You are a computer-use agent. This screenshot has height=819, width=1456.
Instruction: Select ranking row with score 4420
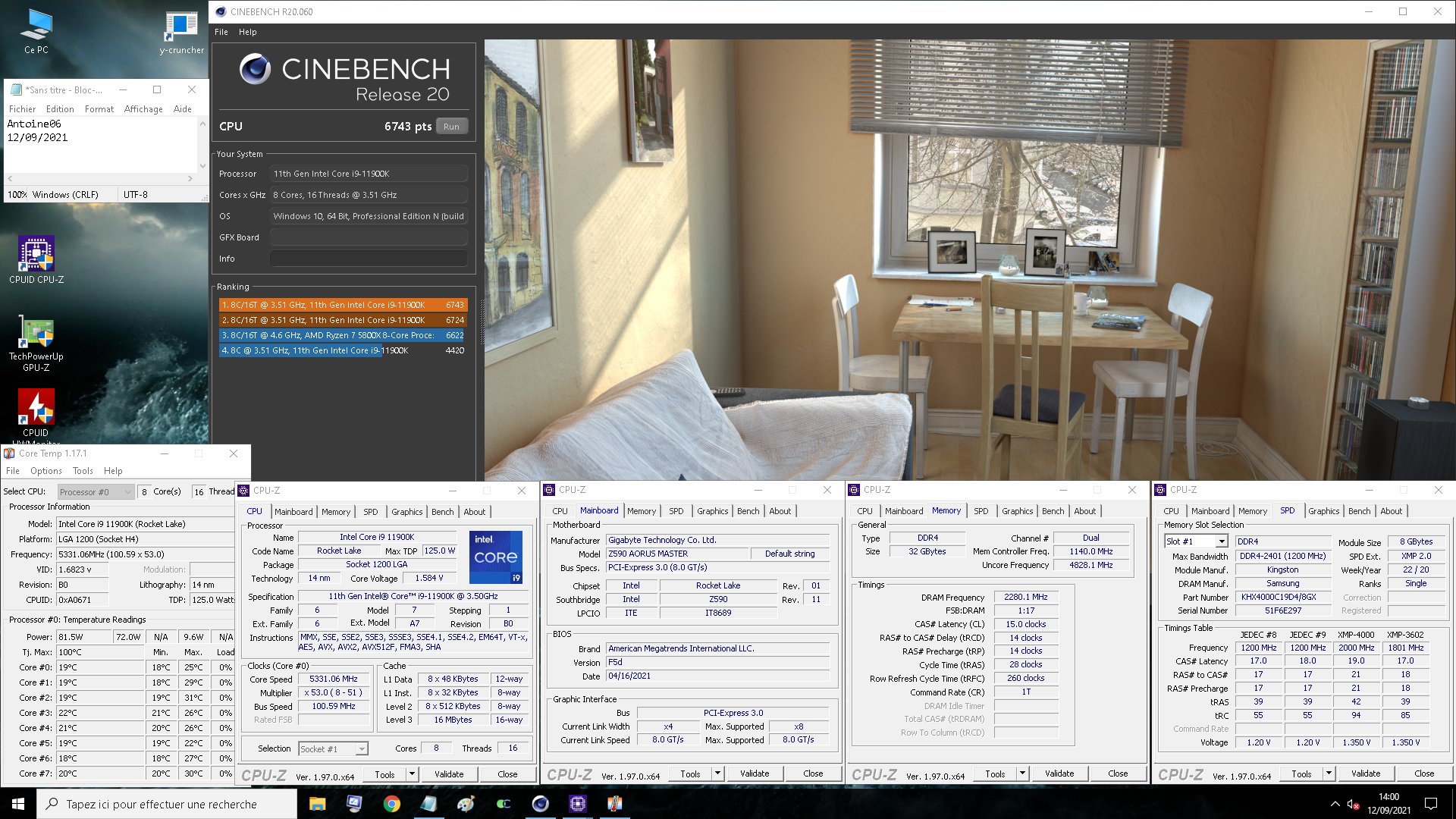[344, 350]
